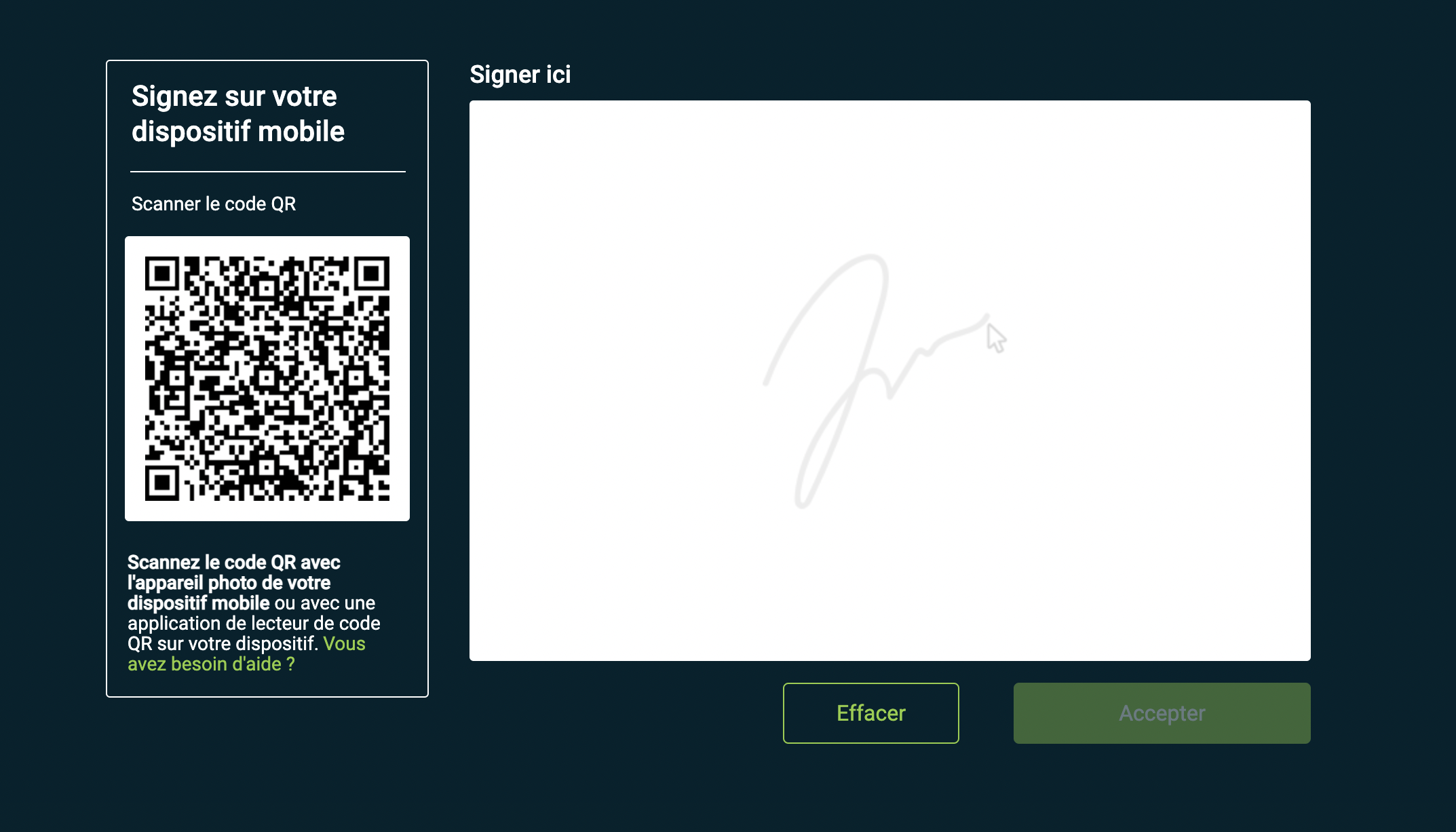The height and width of the screenshot is (832, 1456).
Task: Click the Effacer button
Action: [870, 713]
